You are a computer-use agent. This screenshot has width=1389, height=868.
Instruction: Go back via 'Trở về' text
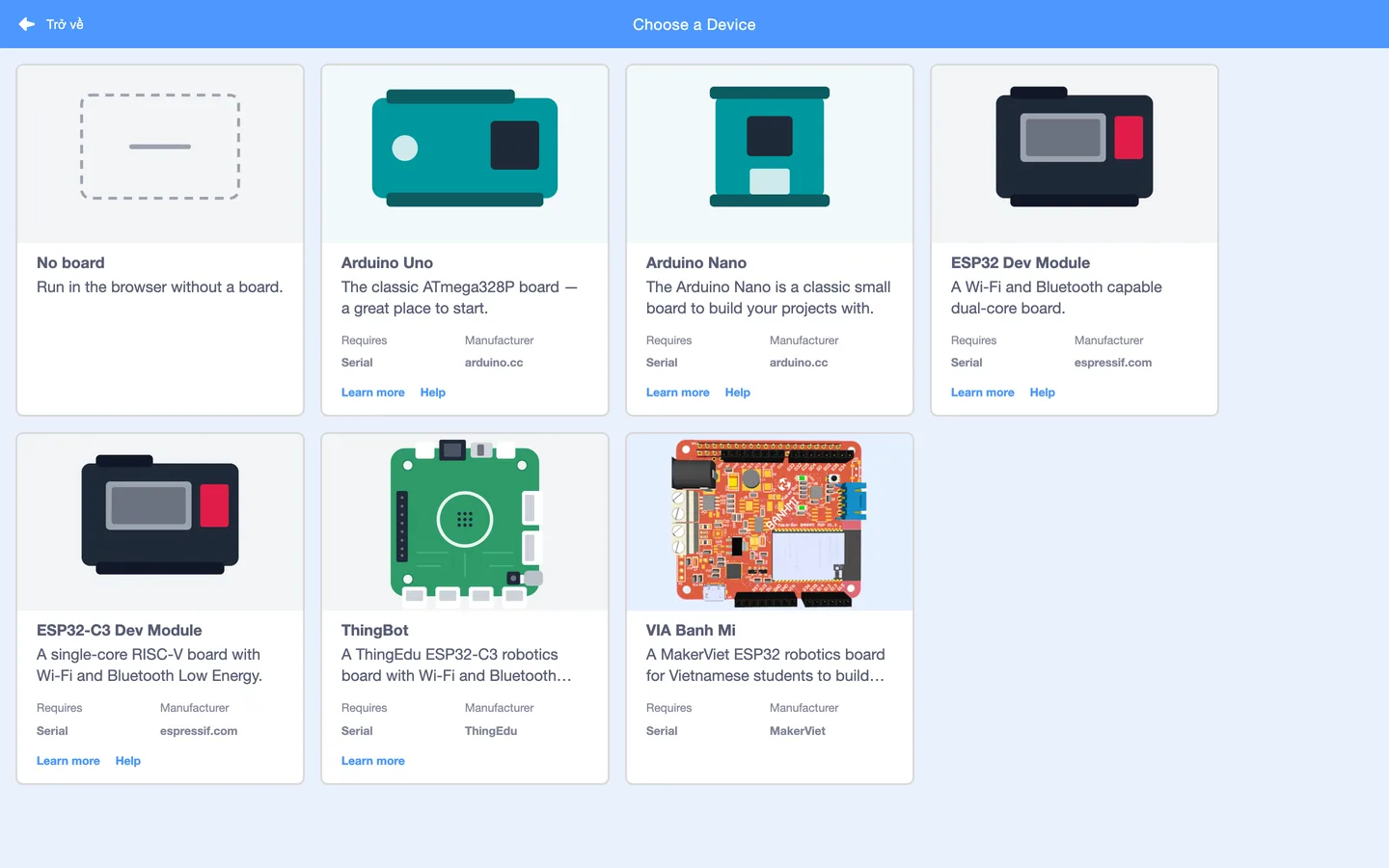[65, 24]
